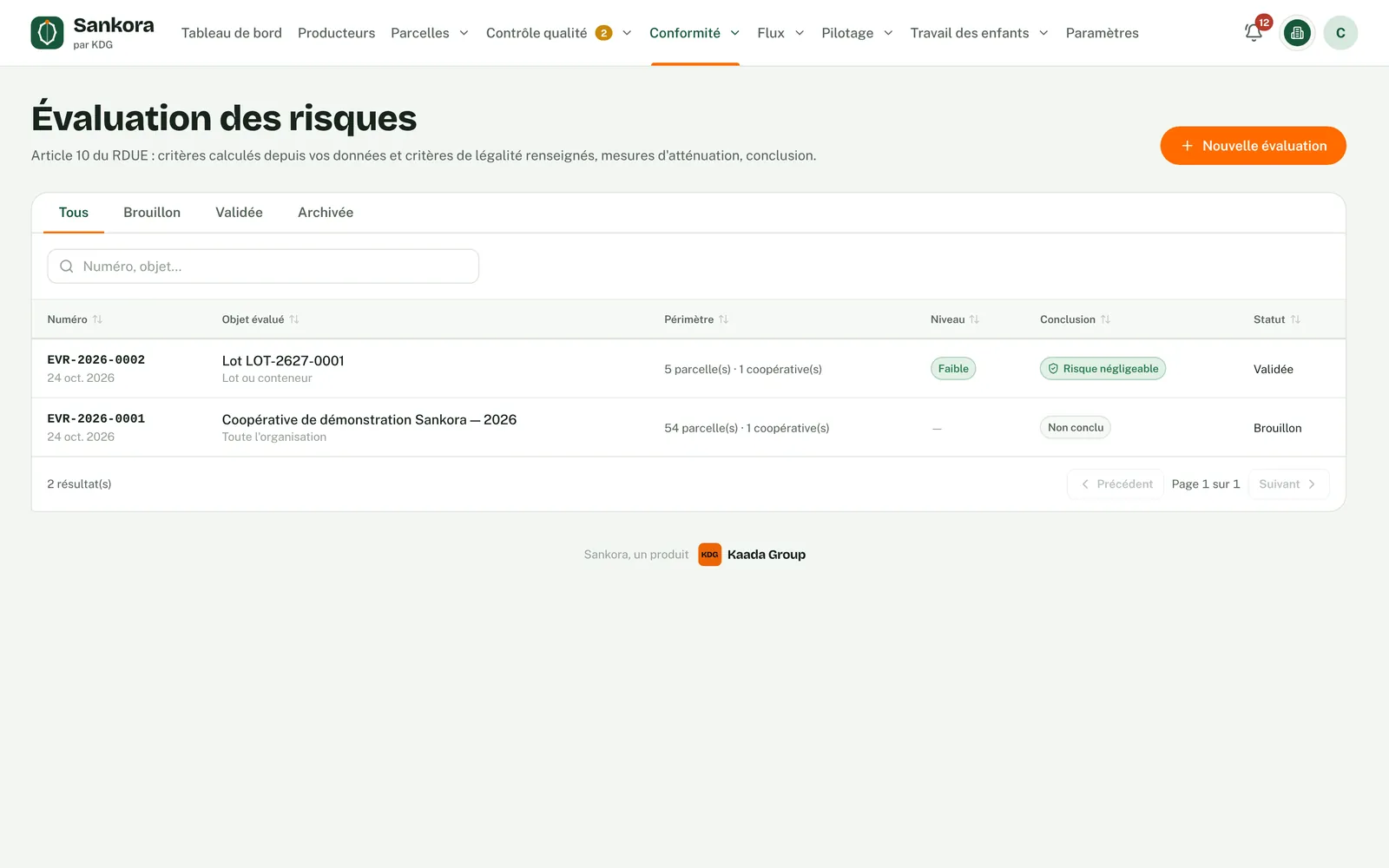Open the Pilotage menu
Viewport: 1389px width, 868px height.
[847, 33]
